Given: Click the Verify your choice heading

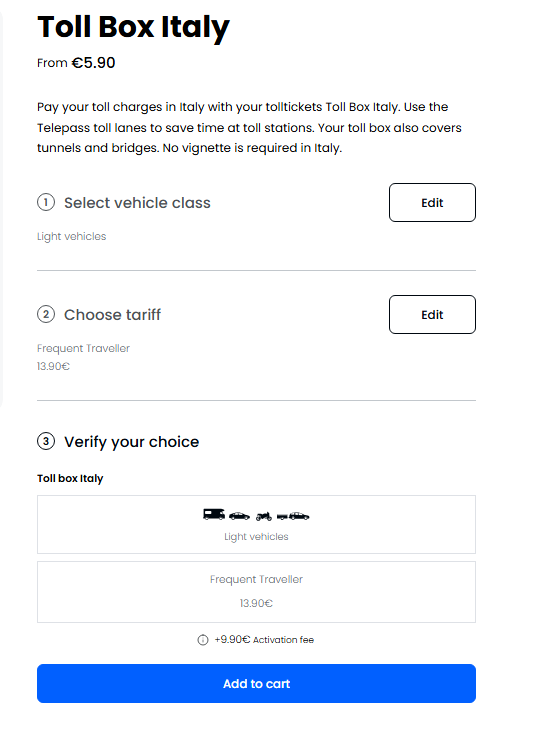Looking at the screenshot, I should (131, 442).
